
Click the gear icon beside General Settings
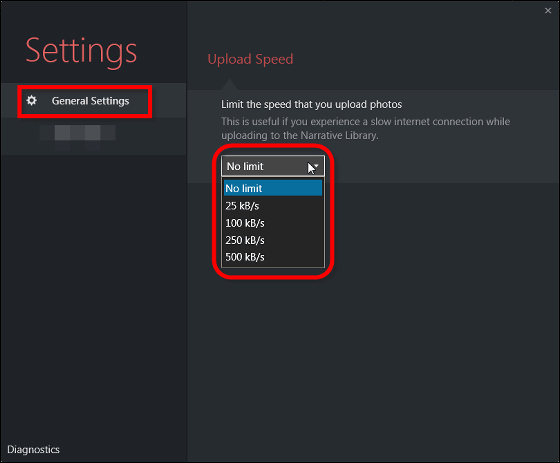click(32, 100)
